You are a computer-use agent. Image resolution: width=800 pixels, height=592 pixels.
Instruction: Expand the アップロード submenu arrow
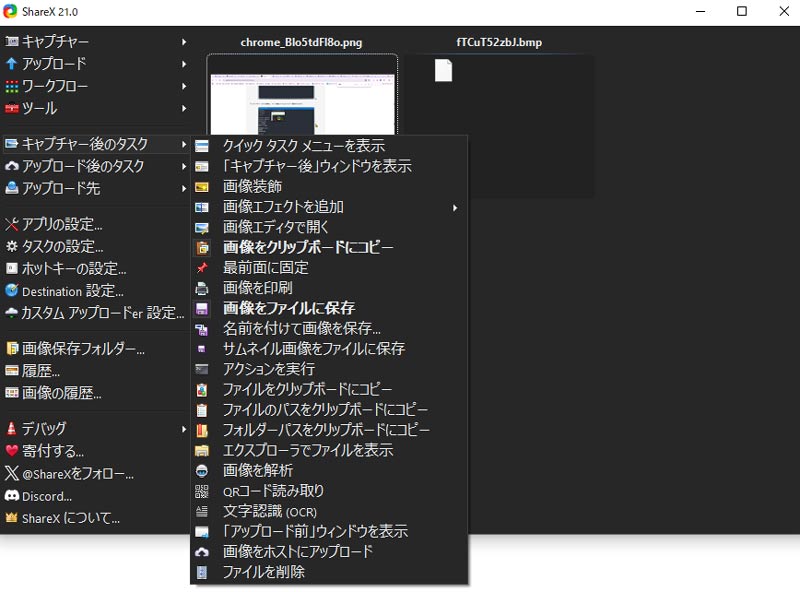click(184, 64)
